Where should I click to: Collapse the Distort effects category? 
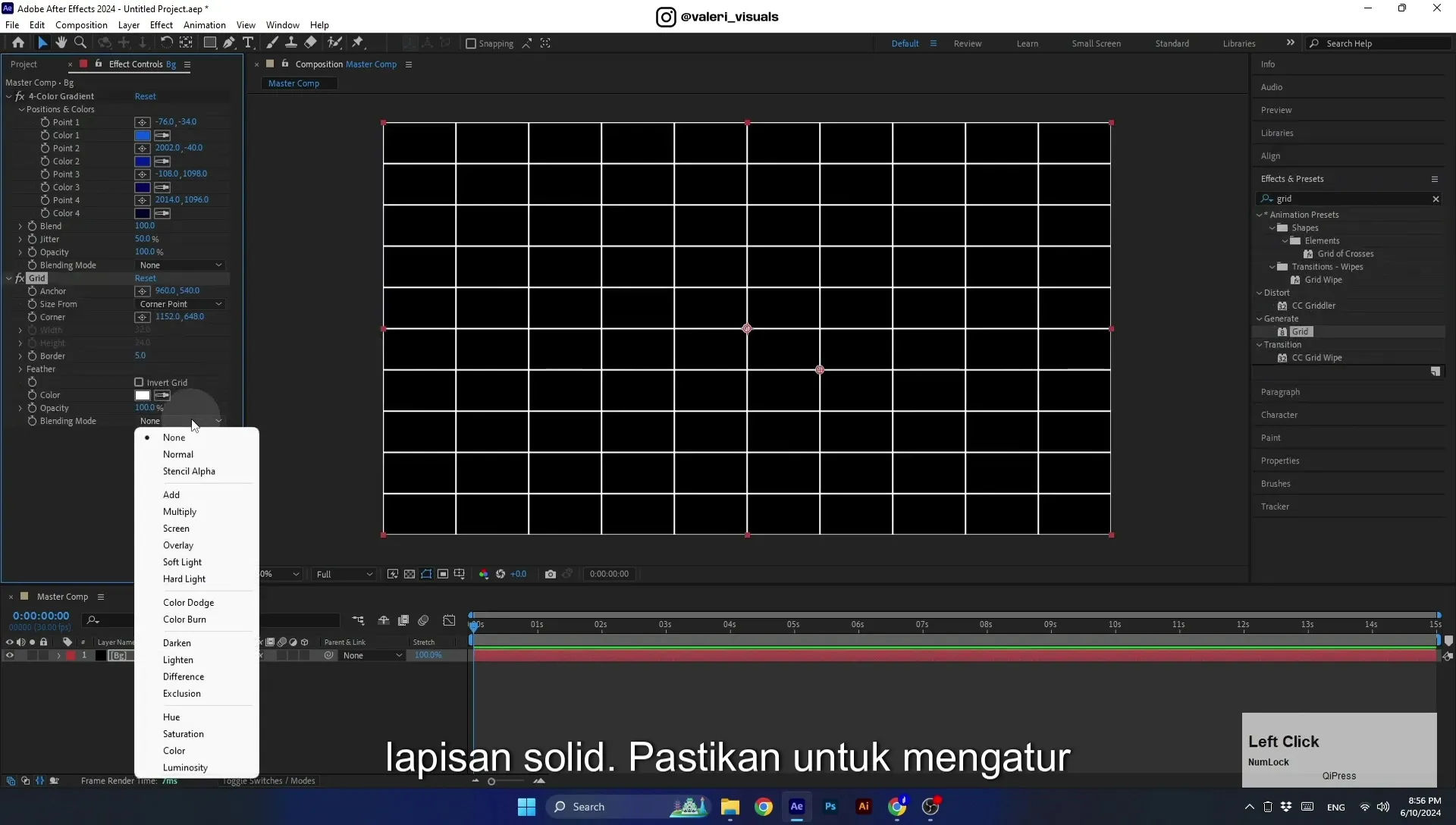(1260, 293)
